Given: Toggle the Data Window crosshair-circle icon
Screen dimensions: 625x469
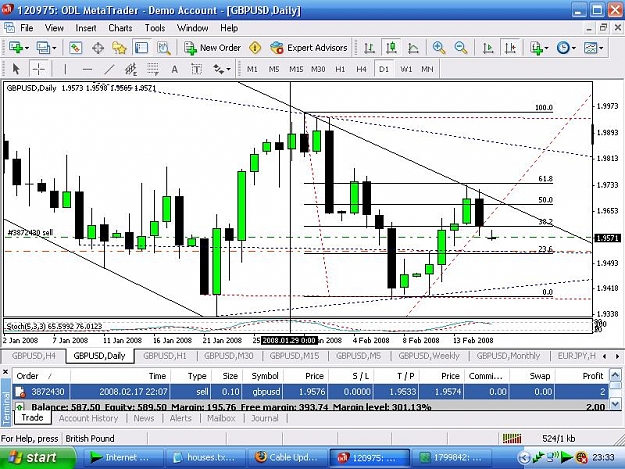Looking at the screenshot, I should 98,48.
